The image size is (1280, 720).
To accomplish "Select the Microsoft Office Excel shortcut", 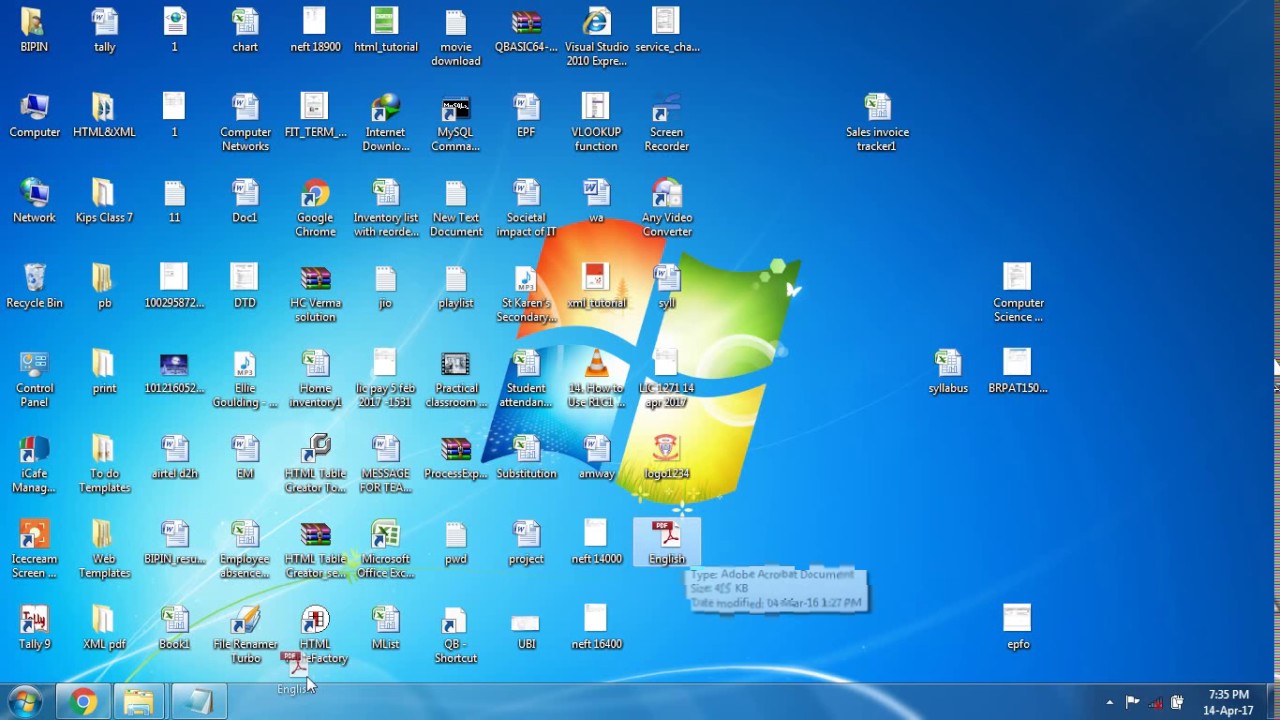I will point(385,534).
